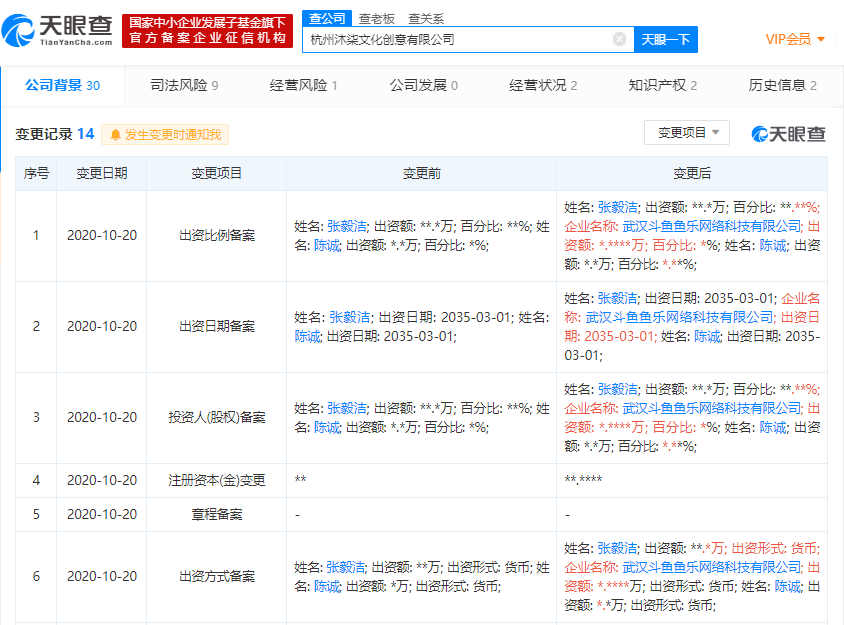Click the red 官方备案企业征信机构 banner
Image resolution: width=844 pixels, height=625 pixels.
(x=208, y=31)
